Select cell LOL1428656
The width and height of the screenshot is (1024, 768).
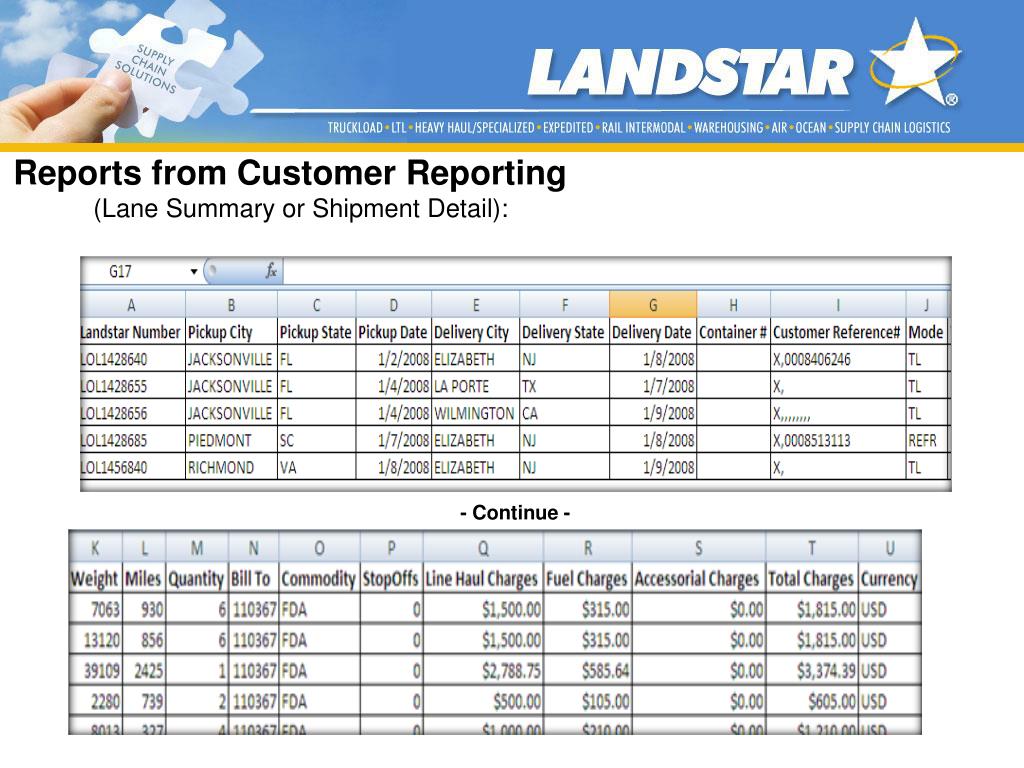(133, 413)
